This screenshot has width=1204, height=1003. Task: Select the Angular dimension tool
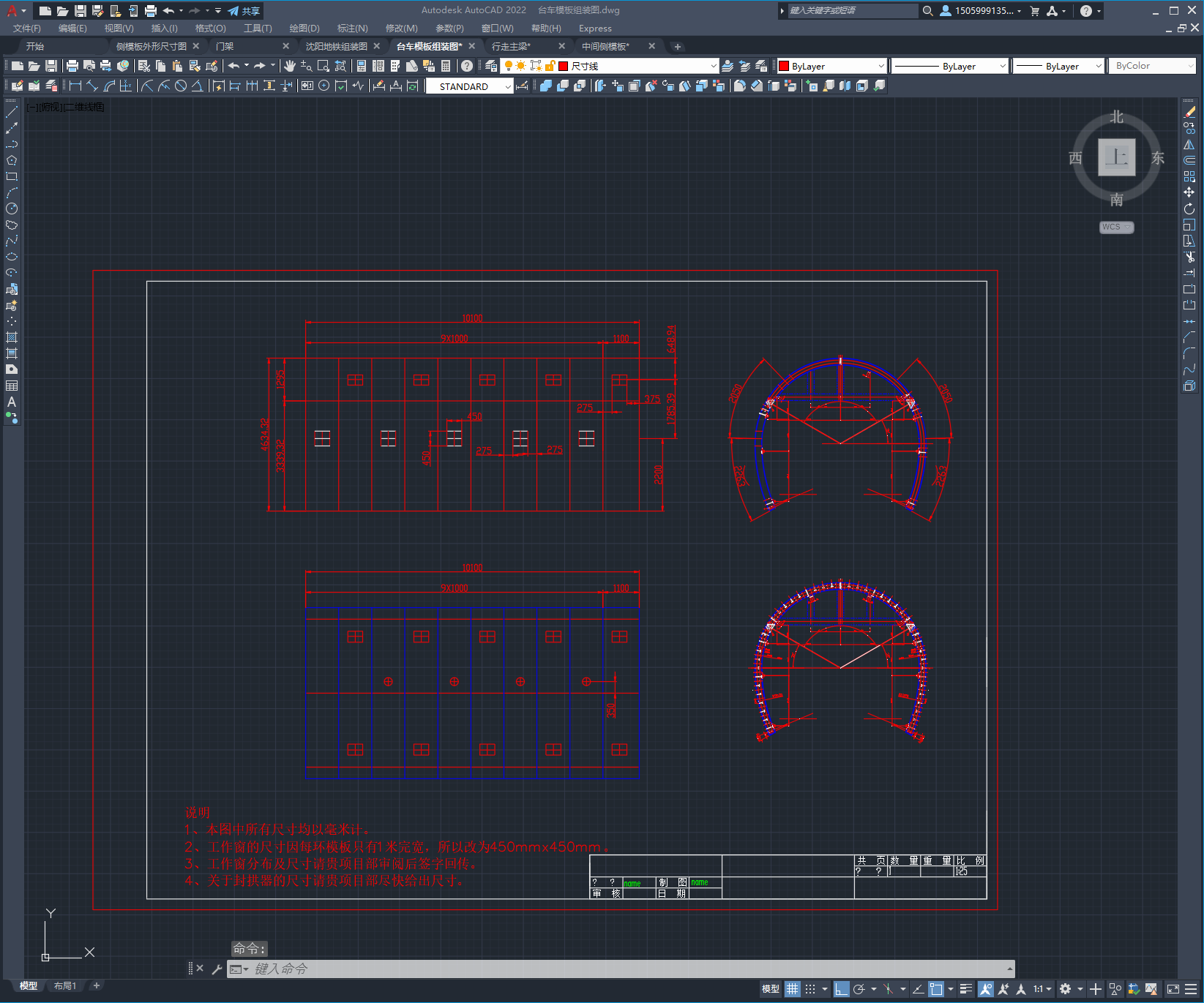pyautogui.click(x=197, y=86)
